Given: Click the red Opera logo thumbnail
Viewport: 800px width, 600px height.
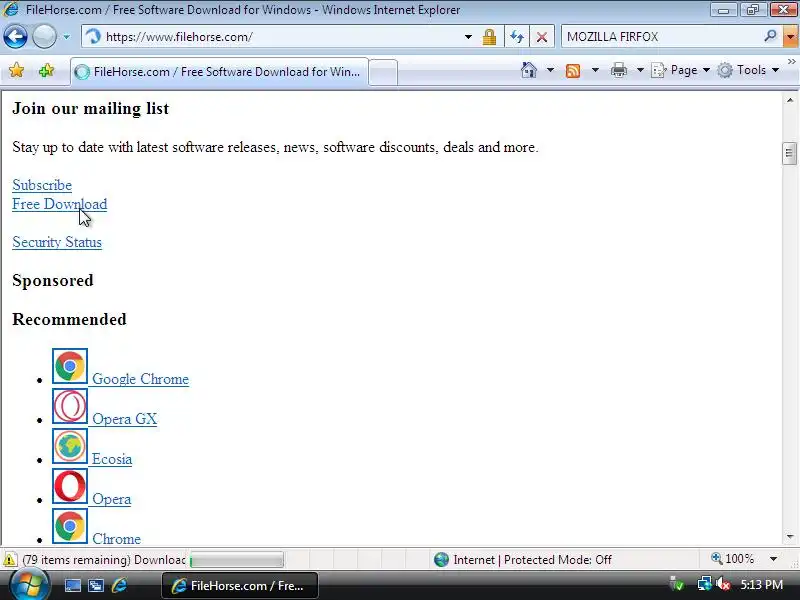Looking at the screenshot, I should click(70, 487).
